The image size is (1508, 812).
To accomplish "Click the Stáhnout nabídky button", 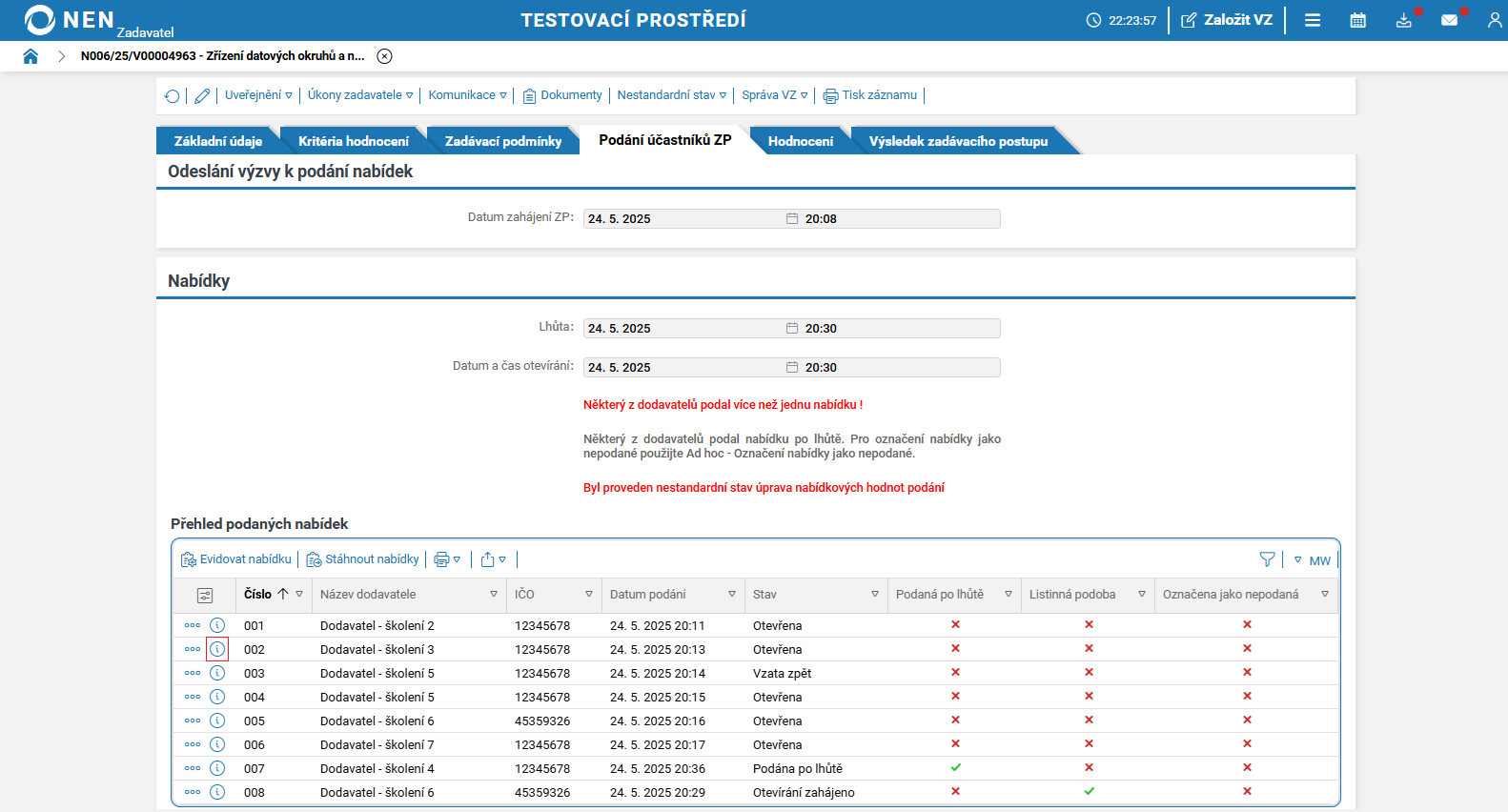I will (x=362, y=559).
